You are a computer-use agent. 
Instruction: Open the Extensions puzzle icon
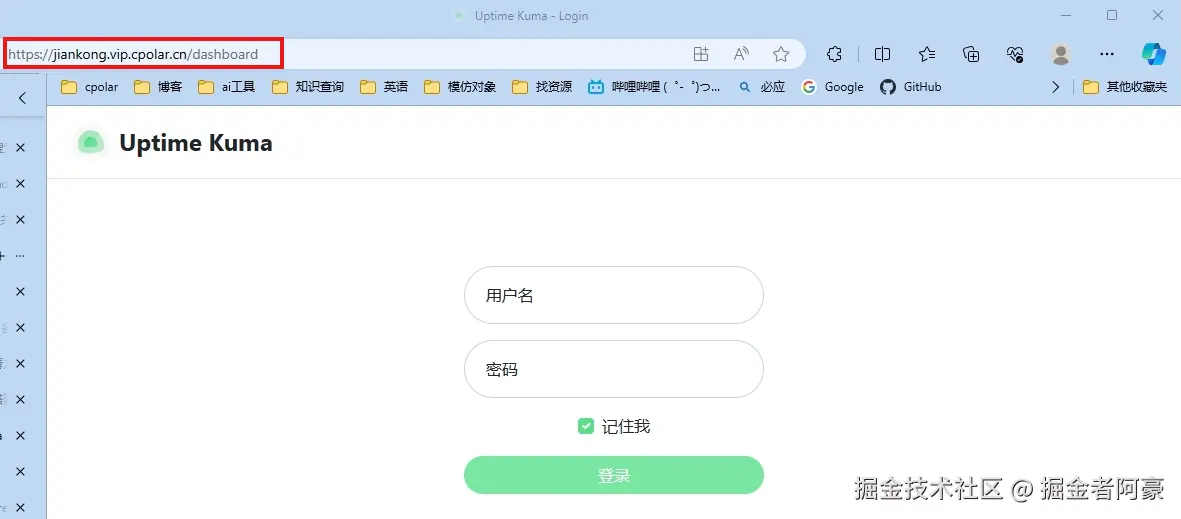pyautogui.click(x=834, y=54)
